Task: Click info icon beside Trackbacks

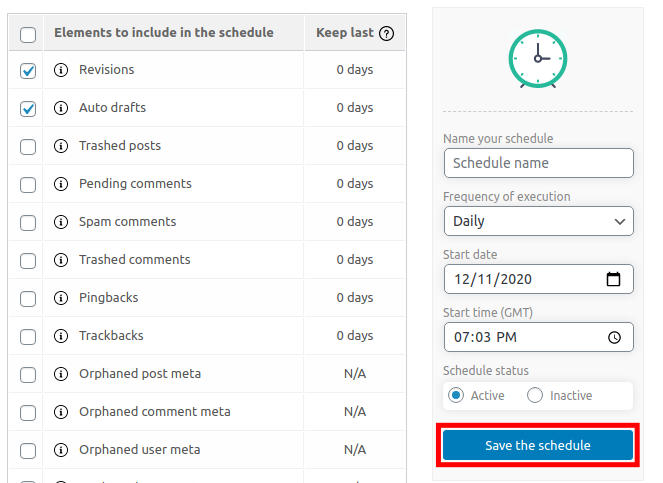Action: point(60,336)
